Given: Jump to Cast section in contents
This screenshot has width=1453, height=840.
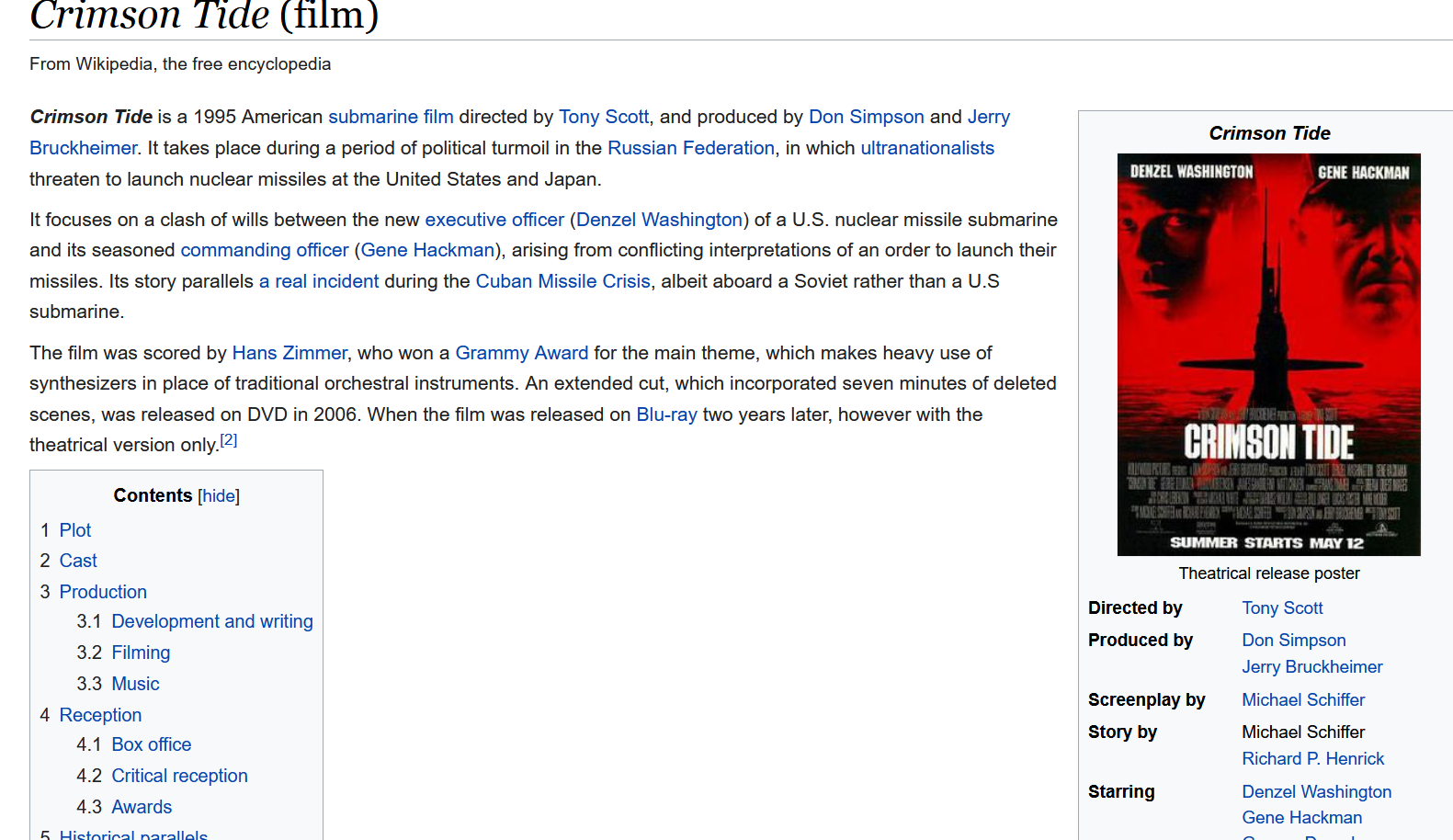Looking at the screenshot, I should pyautogui.click(x=78, y=561).
